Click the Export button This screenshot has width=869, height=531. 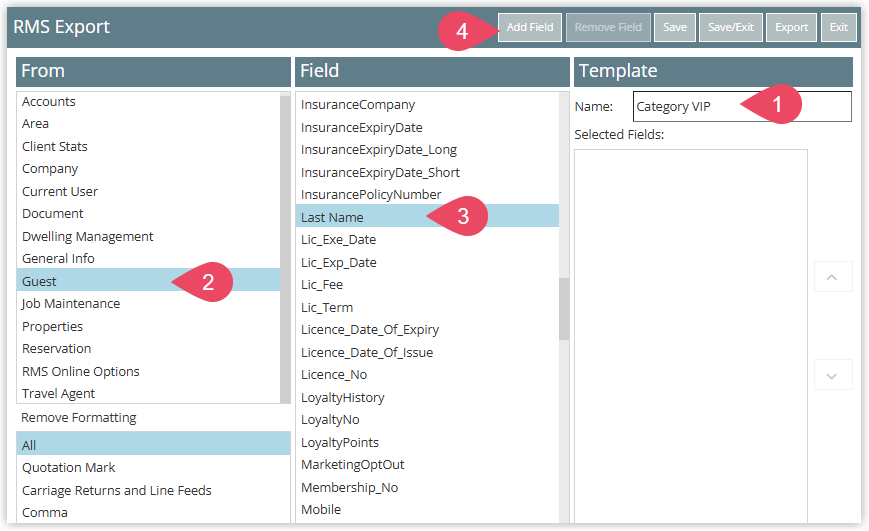click(x=791, y=27)
